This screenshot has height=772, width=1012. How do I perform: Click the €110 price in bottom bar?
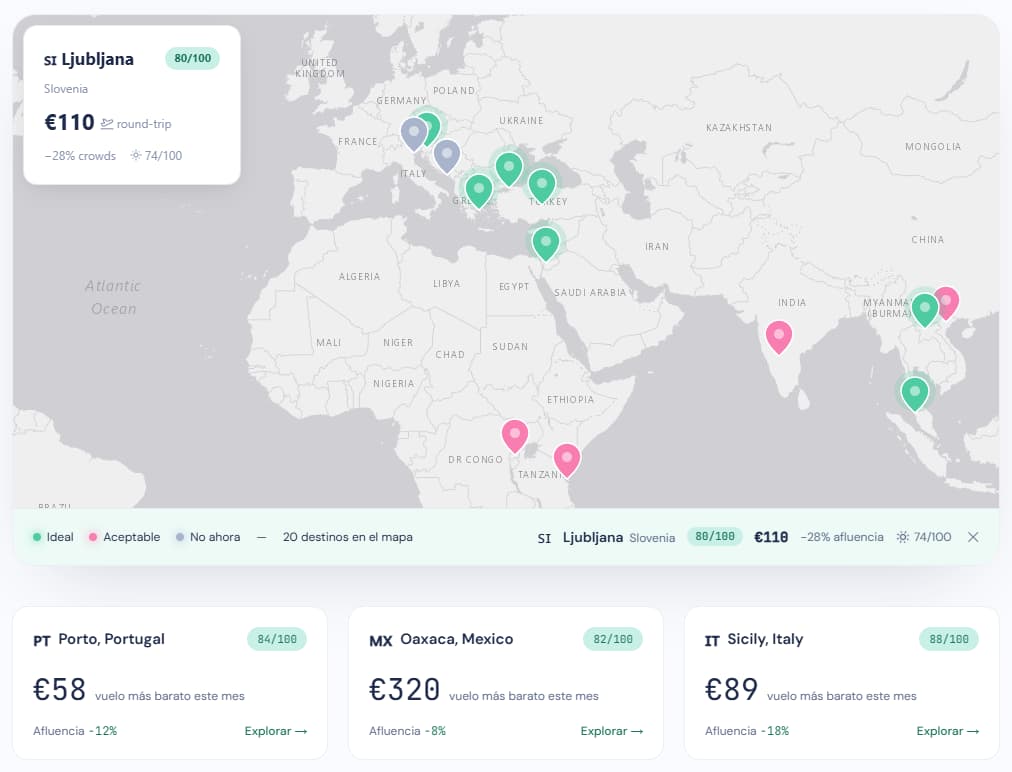[771, 537]
